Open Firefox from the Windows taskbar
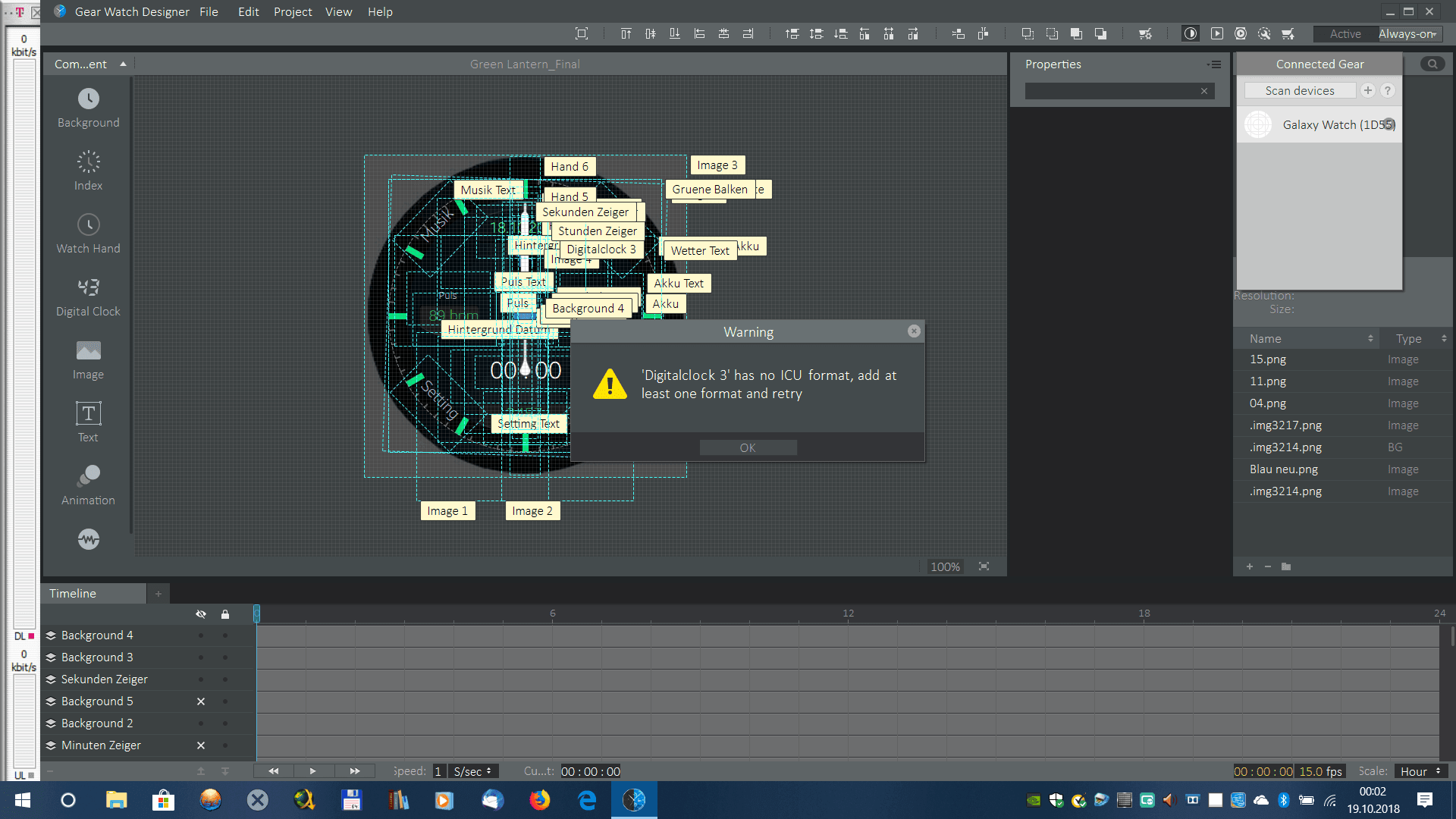The image size is (1456, 819). (x=539, y=800)
